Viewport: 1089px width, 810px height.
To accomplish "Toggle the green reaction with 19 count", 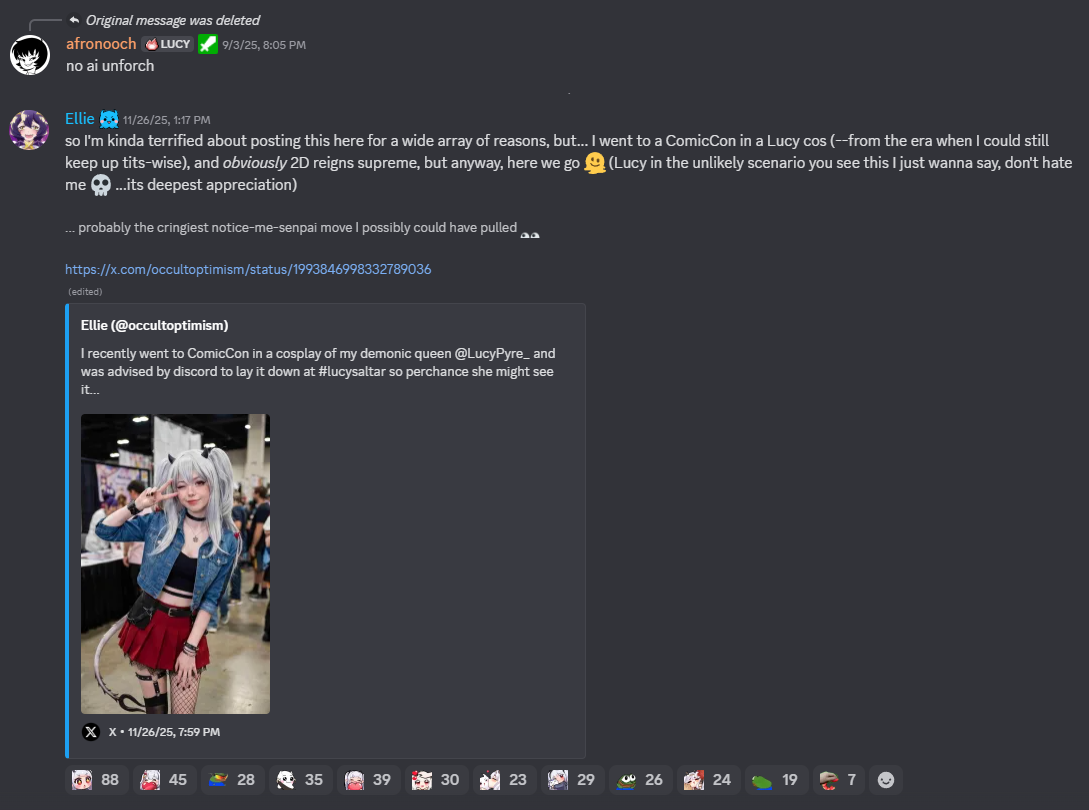I will [x=776, y=779].
